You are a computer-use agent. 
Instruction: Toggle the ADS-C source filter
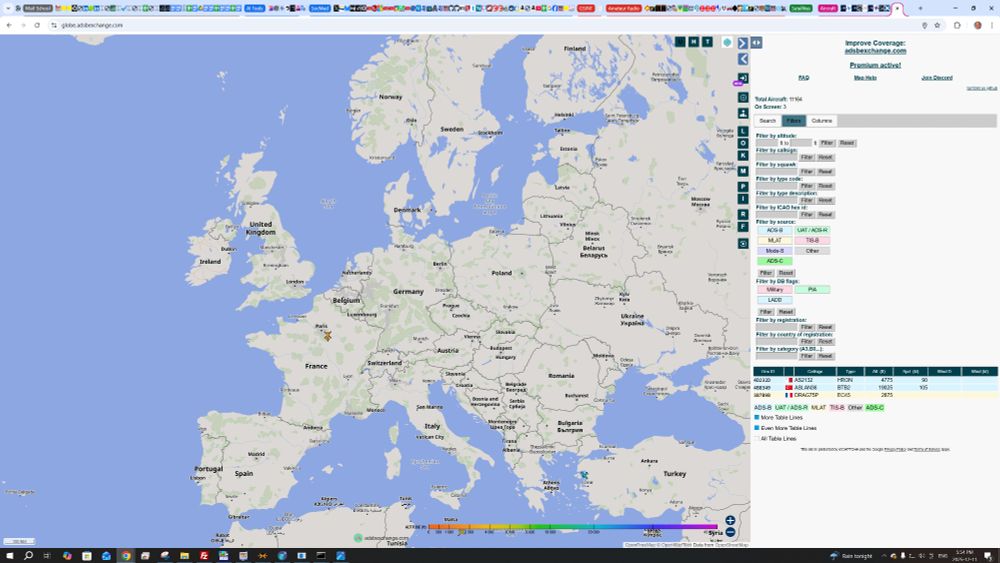775,261
